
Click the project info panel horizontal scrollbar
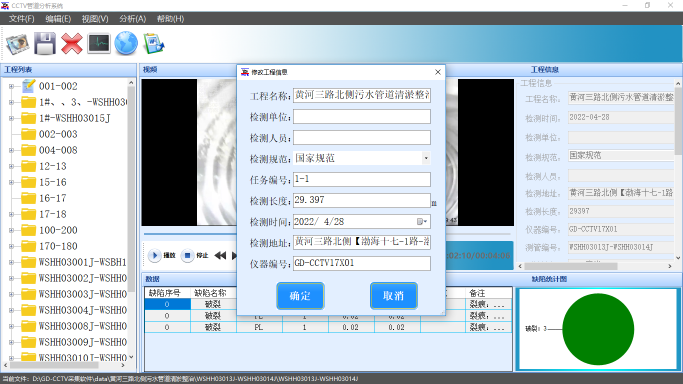point(571,266)
